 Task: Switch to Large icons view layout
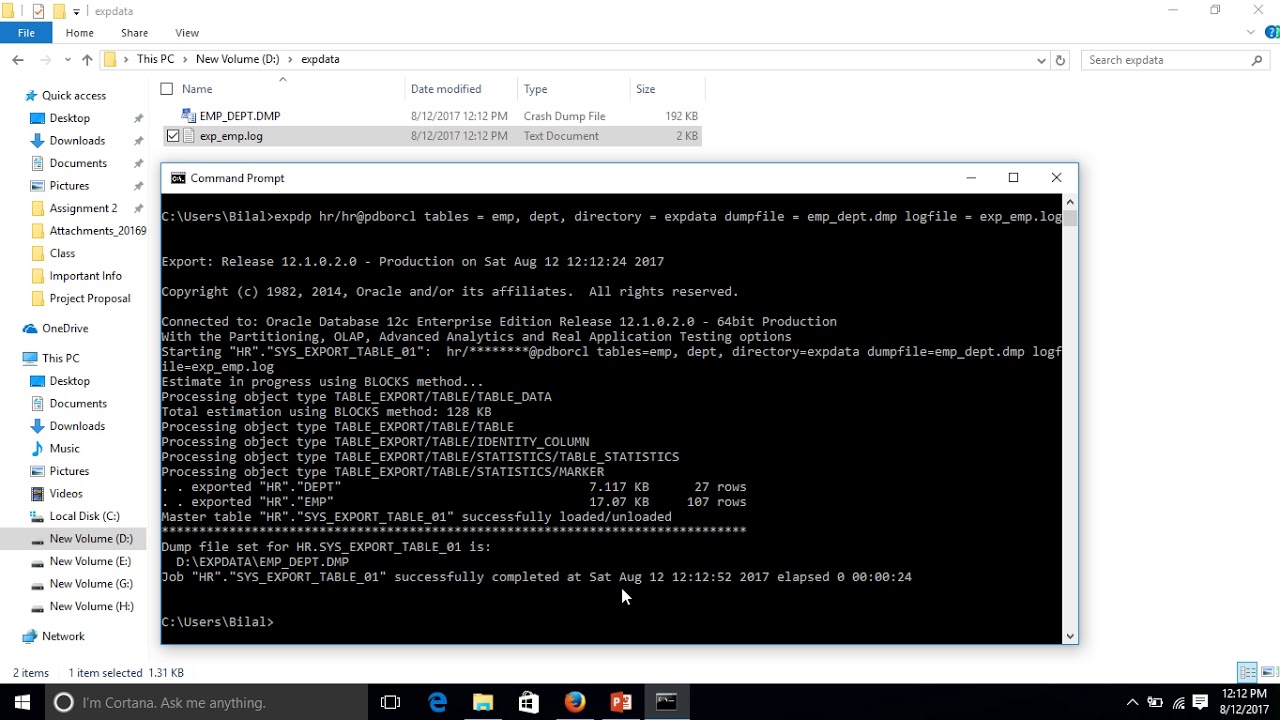(x=1269, y=672)
